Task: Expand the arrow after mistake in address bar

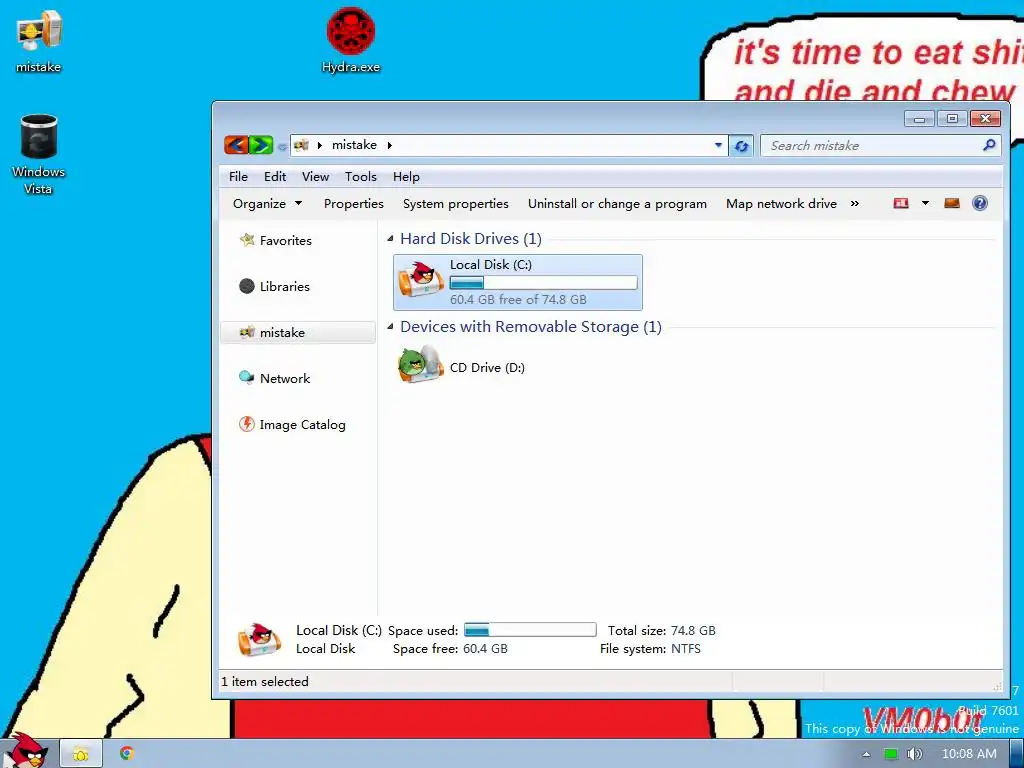Action: pos(389,145)
